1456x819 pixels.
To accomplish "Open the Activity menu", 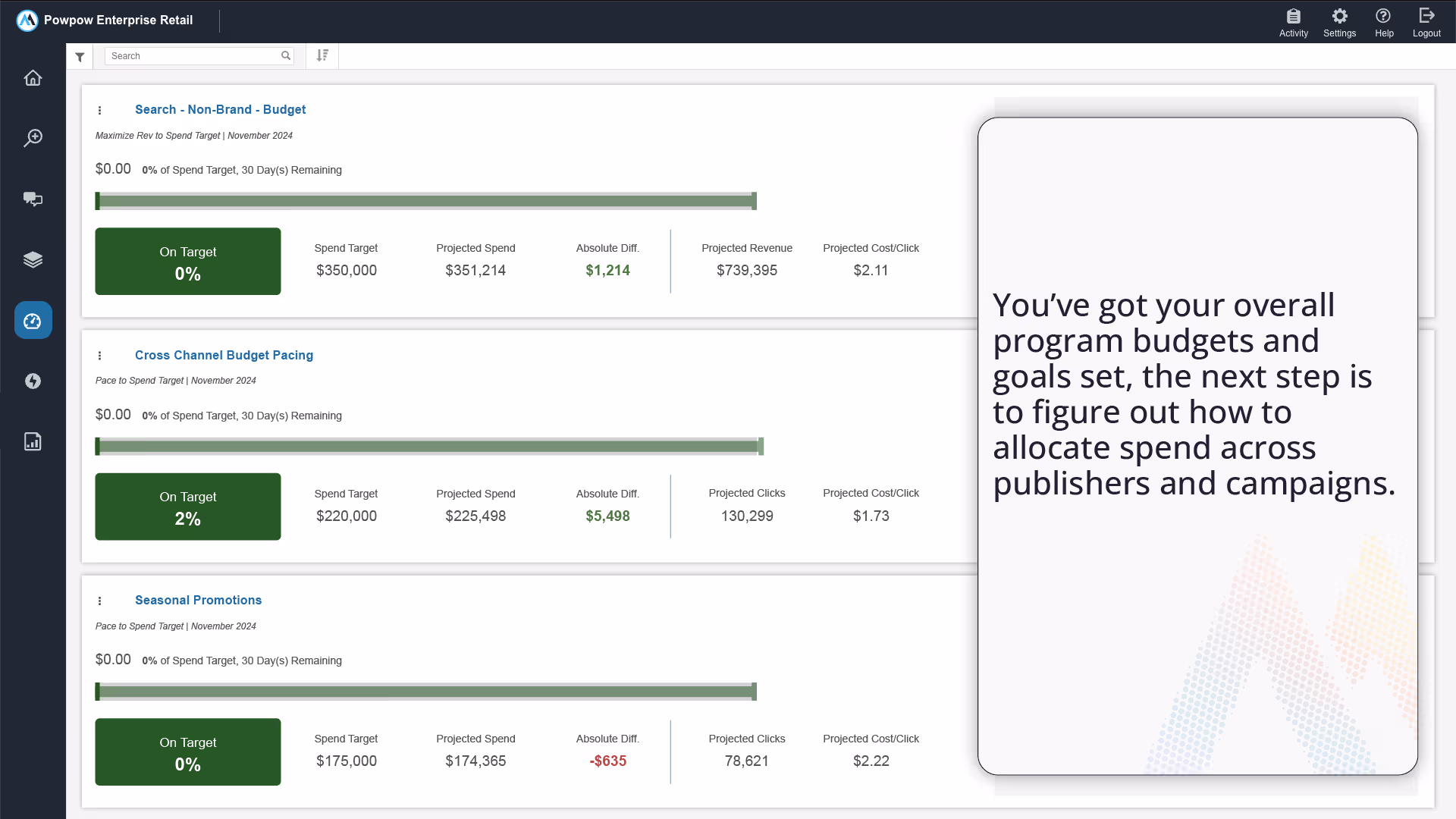I will (1293, 22).
